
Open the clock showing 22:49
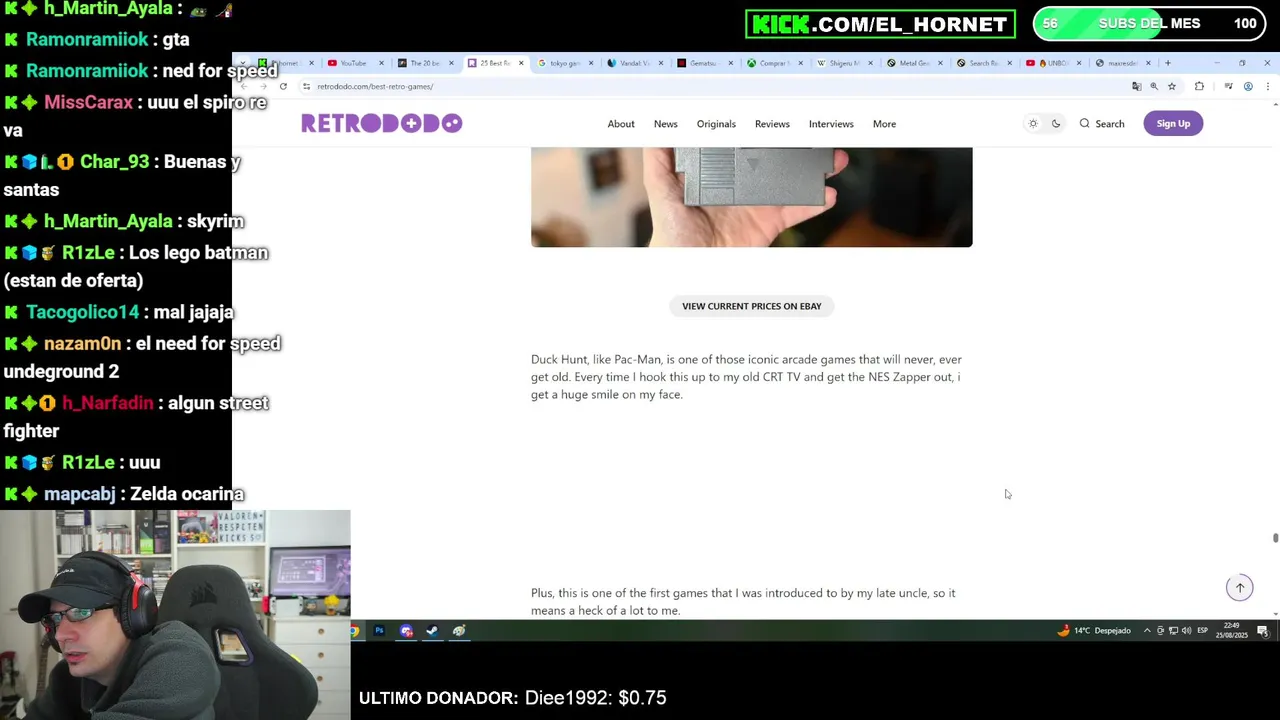pyautogui.click(x=1232, y=631)
